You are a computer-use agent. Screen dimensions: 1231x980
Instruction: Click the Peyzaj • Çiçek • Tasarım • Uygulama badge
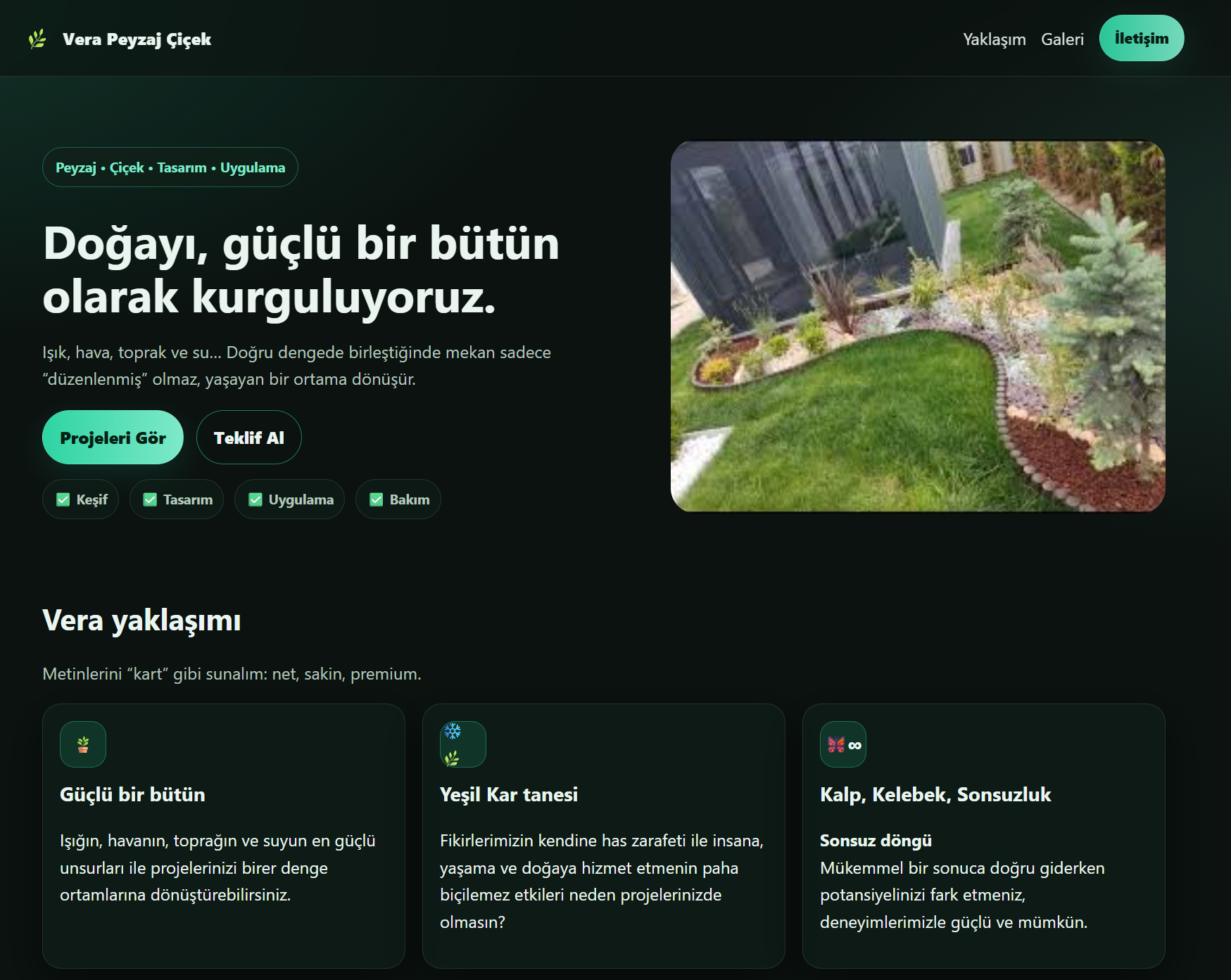pos(170,167)
